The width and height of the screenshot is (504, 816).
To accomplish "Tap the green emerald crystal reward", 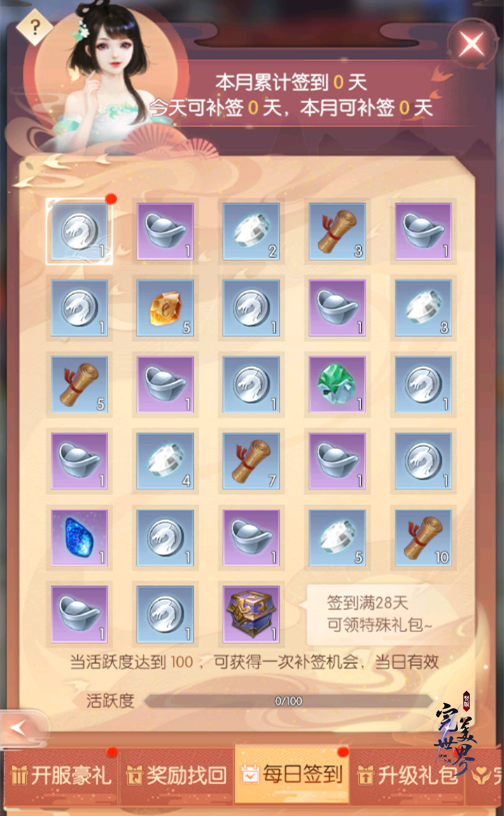I will pyautogui.click(x=337, y=385).
